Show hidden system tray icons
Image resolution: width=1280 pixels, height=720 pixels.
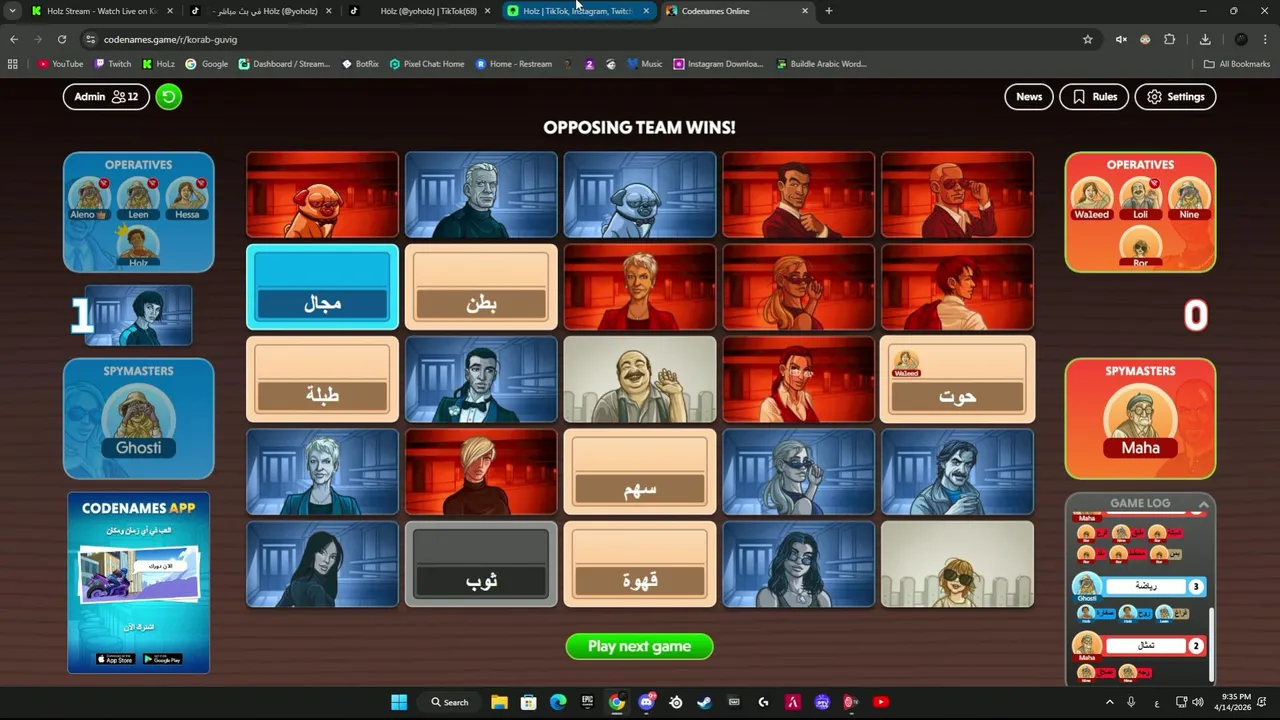[1109, 702]
